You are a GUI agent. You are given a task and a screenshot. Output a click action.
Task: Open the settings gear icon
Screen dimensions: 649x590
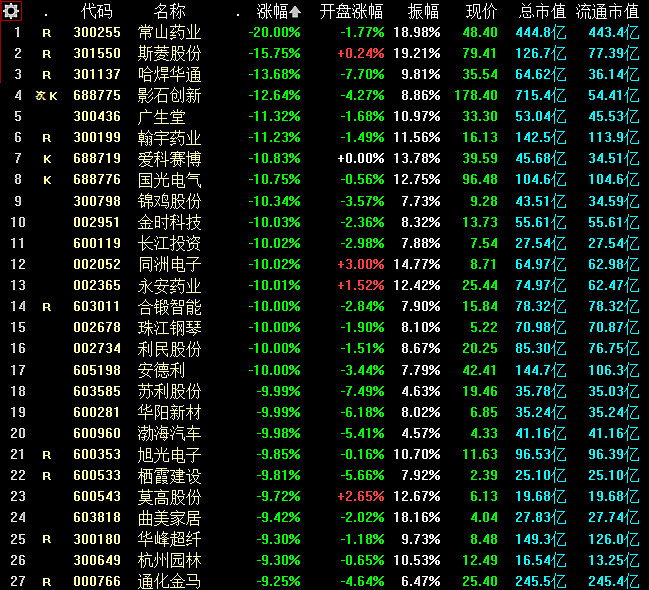(11, 11)
